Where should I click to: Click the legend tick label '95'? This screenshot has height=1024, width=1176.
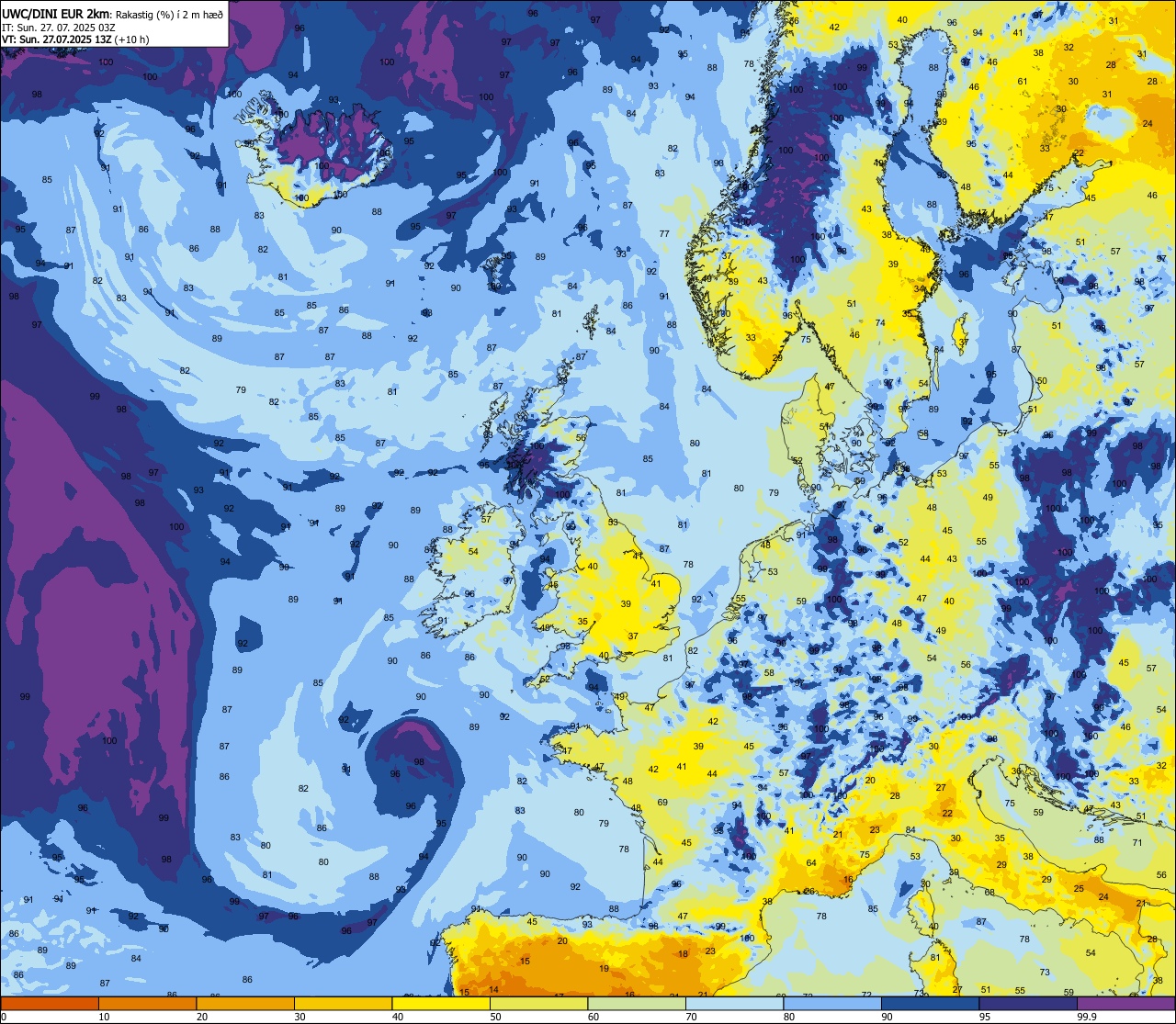point(985,1018)
